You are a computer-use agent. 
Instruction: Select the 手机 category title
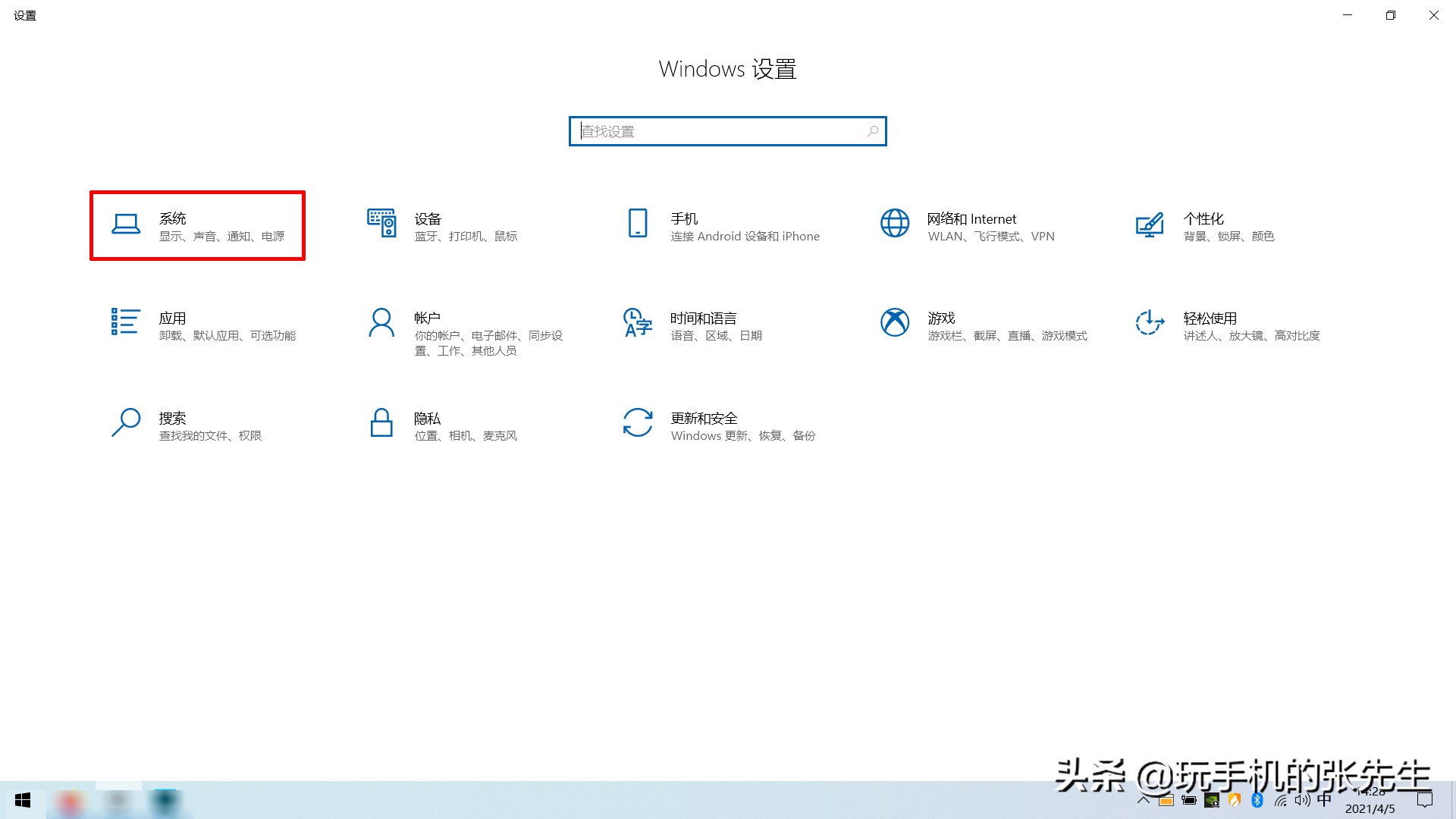coord(684,218)
